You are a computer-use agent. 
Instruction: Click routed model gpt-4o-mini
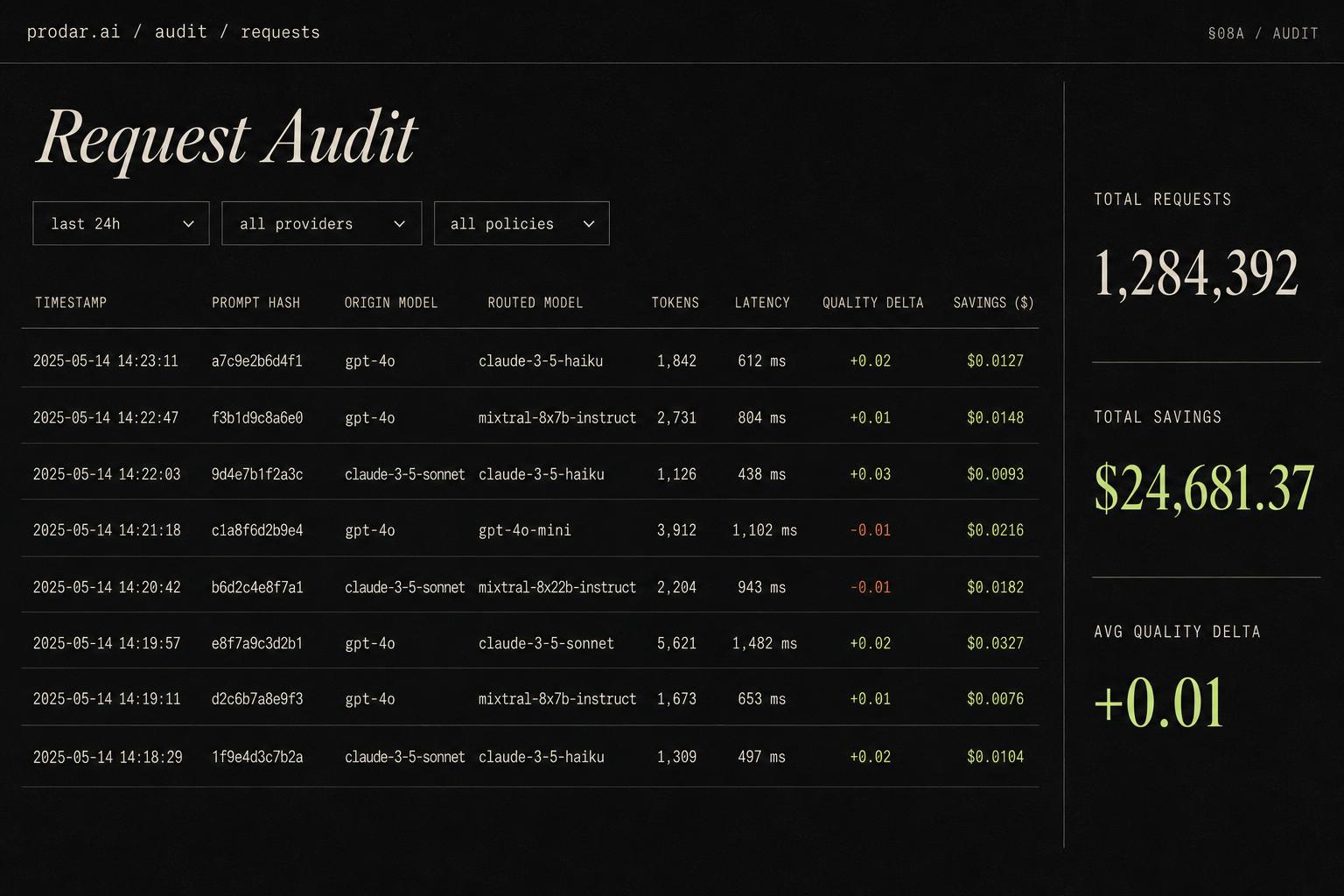(x=524, y=530)
